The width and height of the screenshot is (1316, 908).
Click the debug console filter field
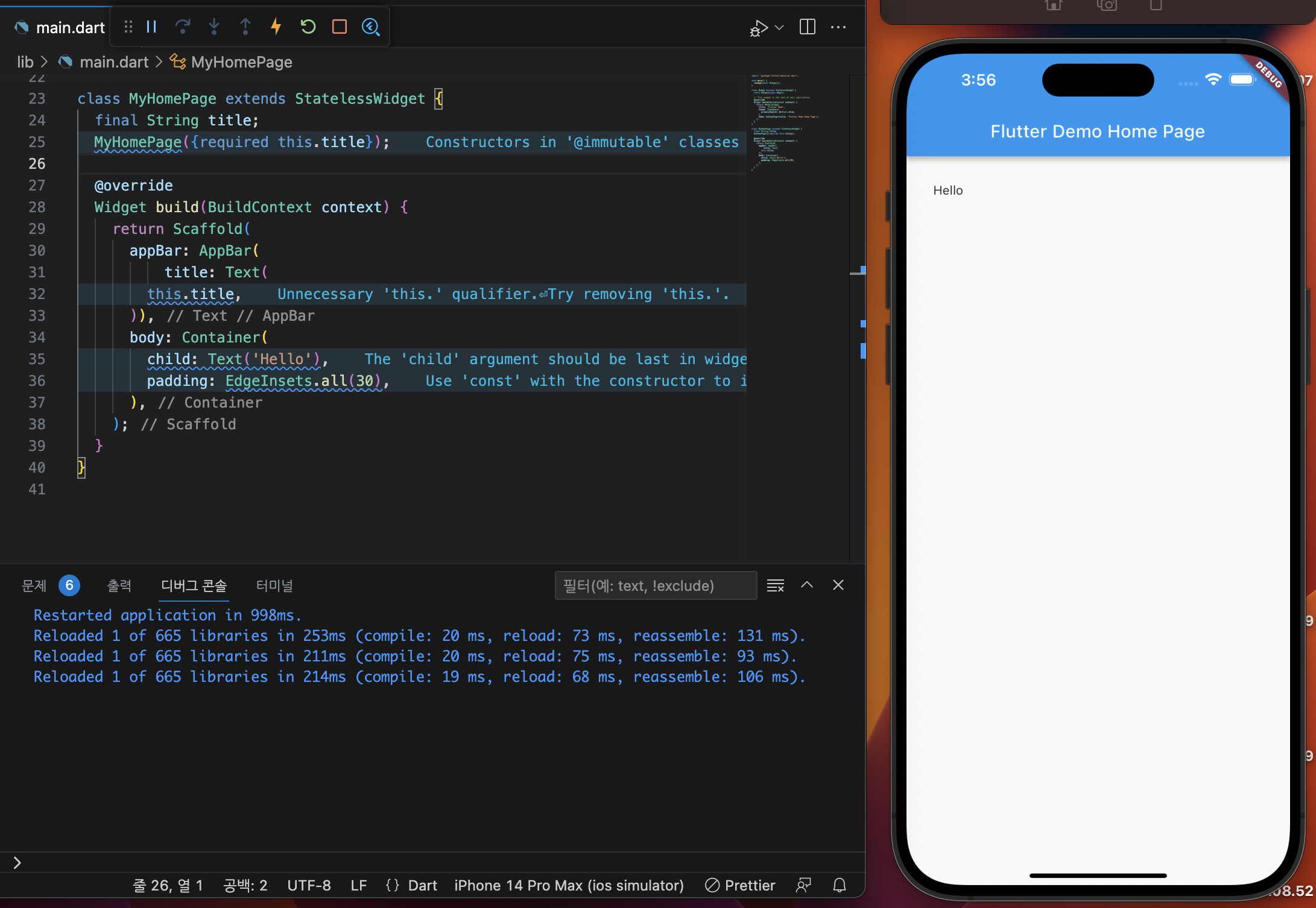tap(655, 585)
